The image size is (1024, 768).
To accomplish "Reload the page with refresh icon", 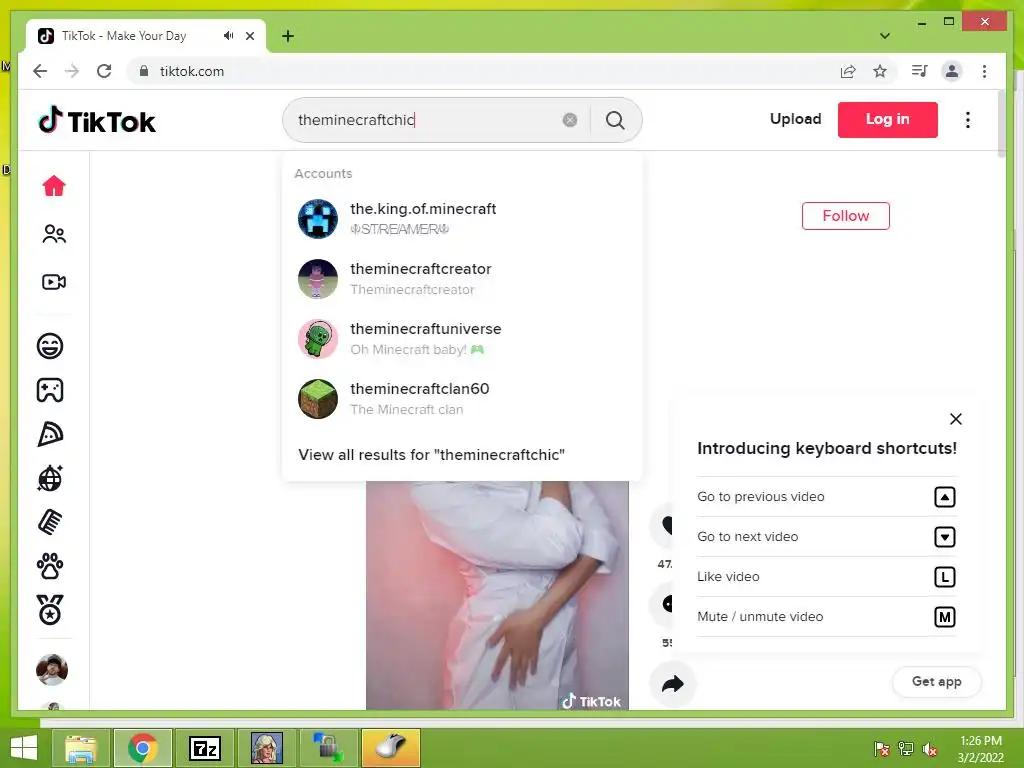I will [104, 71].
